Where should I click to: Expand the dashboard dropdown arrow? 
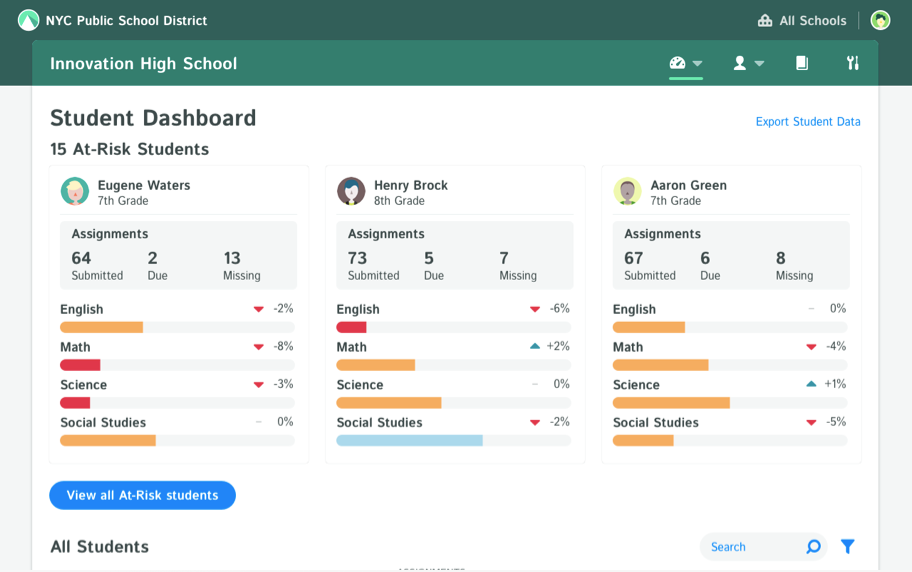pos(697,63)
